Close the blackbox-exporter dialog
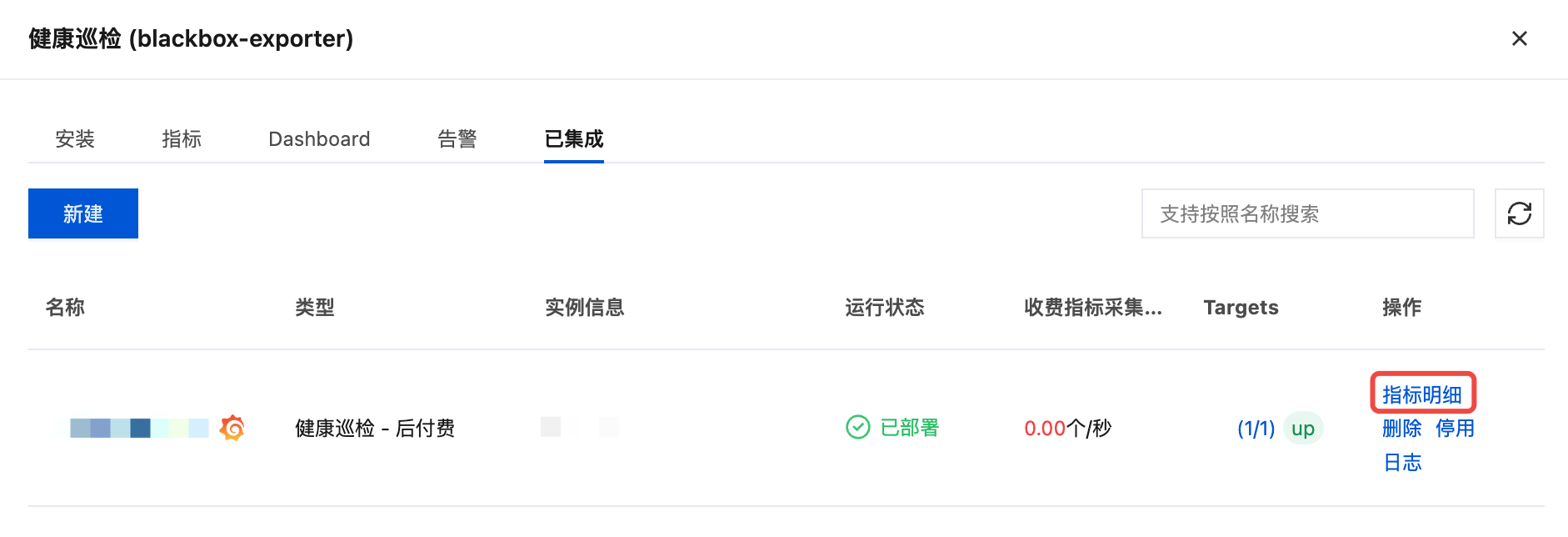The width and height of the screenshot is (1568, 537). [x=1519, y=38]
